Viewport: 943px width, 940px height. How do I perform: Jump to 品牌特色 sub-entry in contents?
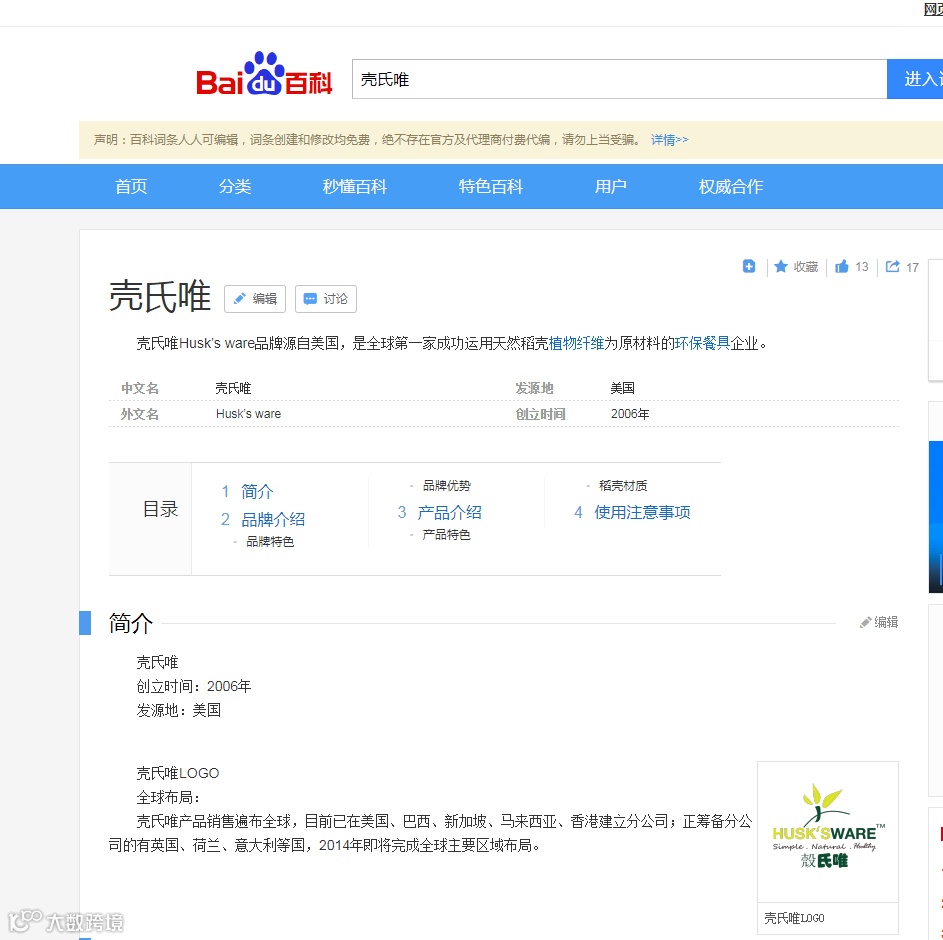click(270, 542)
